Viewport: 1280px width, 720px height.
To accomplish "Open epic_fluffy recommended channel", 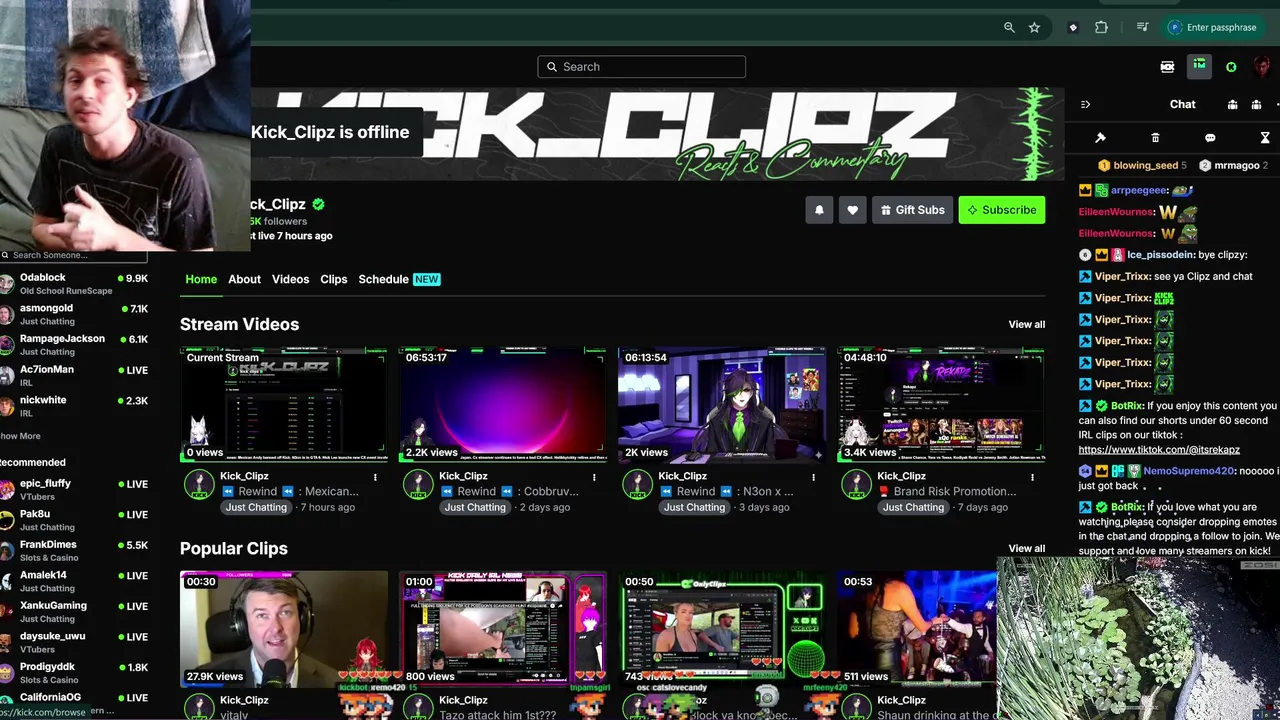I will [x=75, y=489].
